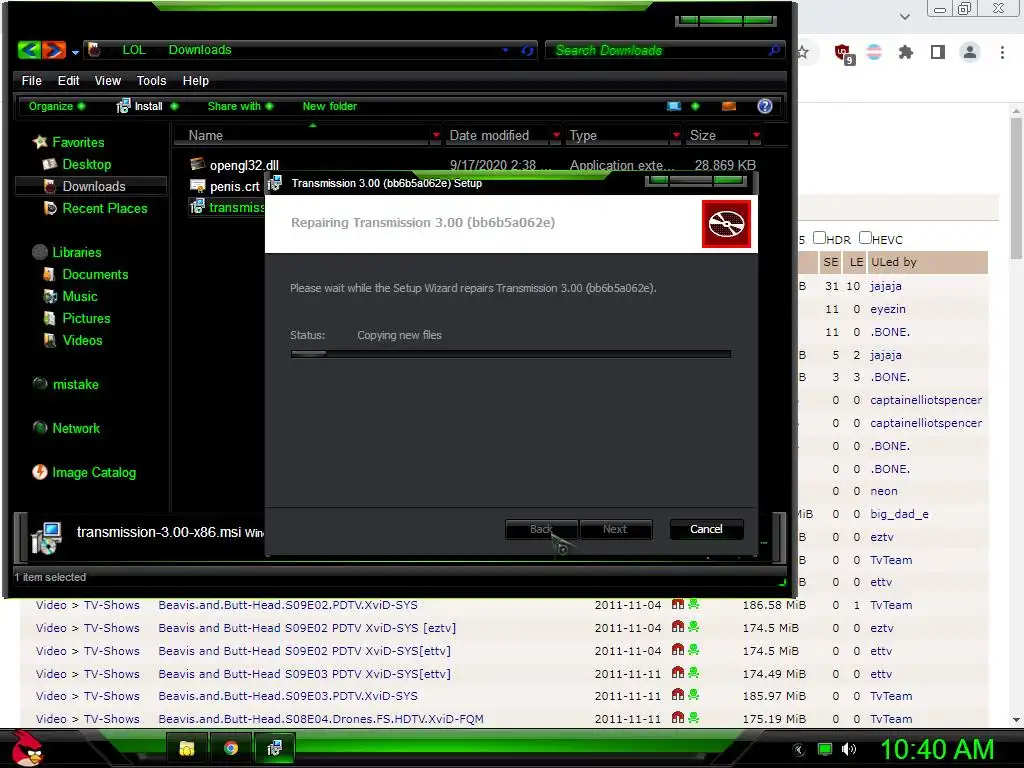
Task: Select Favorites in navigation pane
Action: click(69, 142)
